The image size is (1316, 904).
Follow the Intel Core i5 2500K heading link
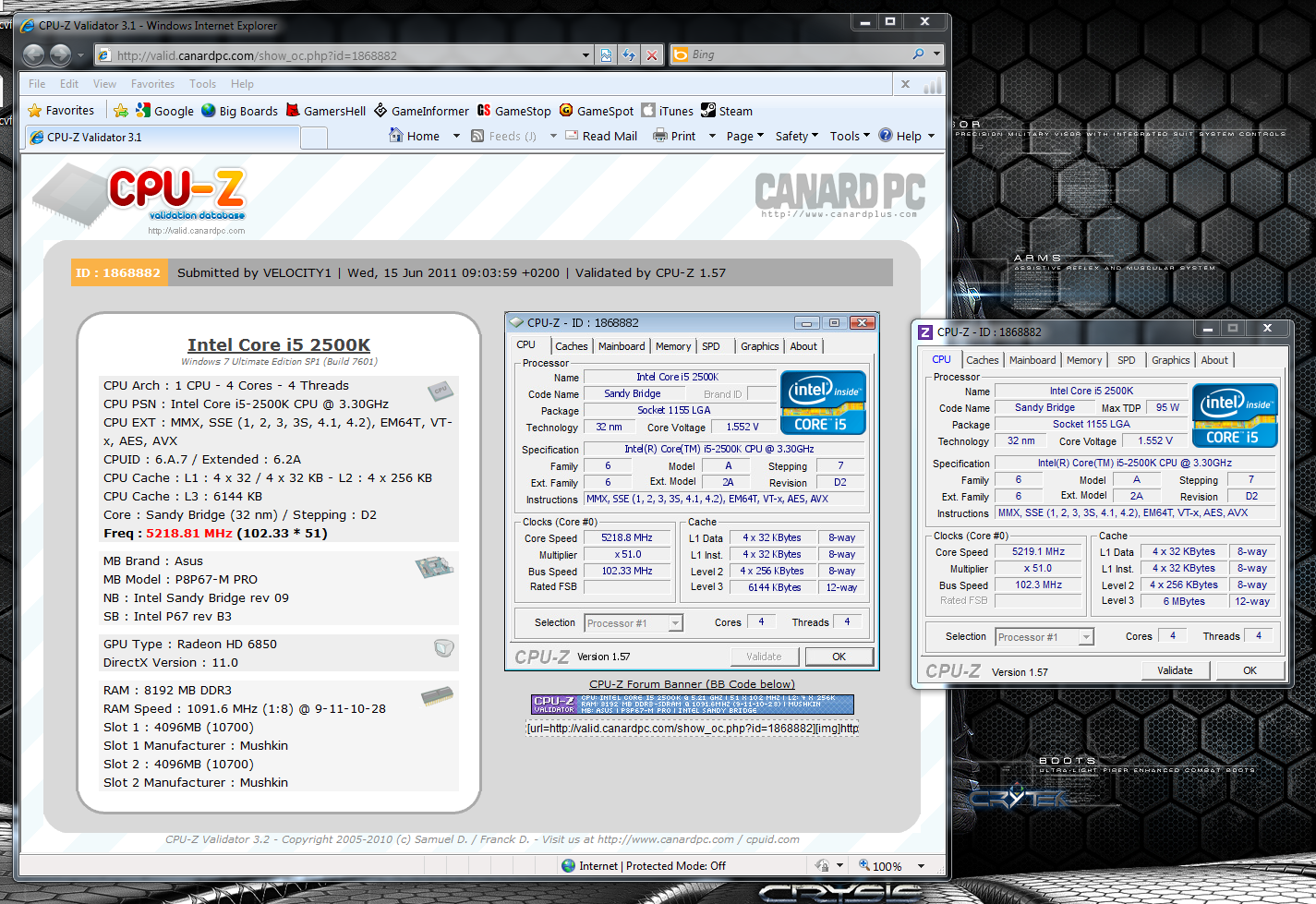(279, 344)
